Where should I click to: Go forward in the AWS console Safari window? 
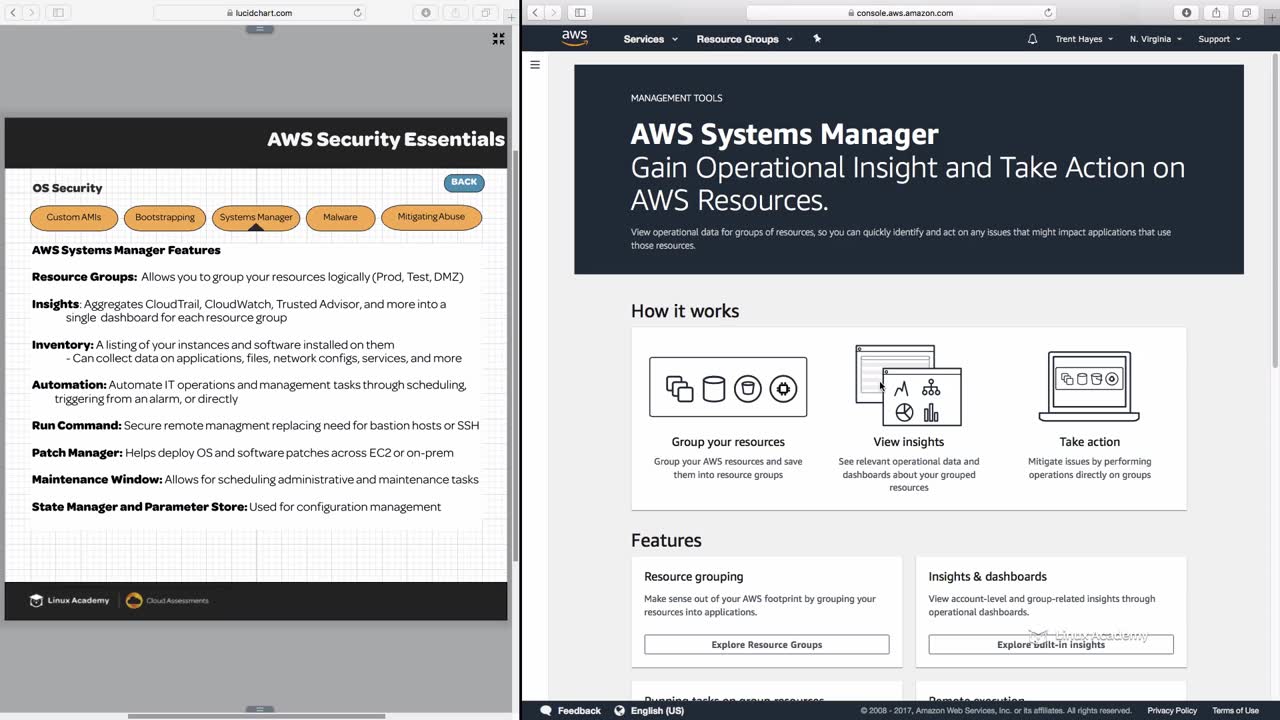coord(553,13)
